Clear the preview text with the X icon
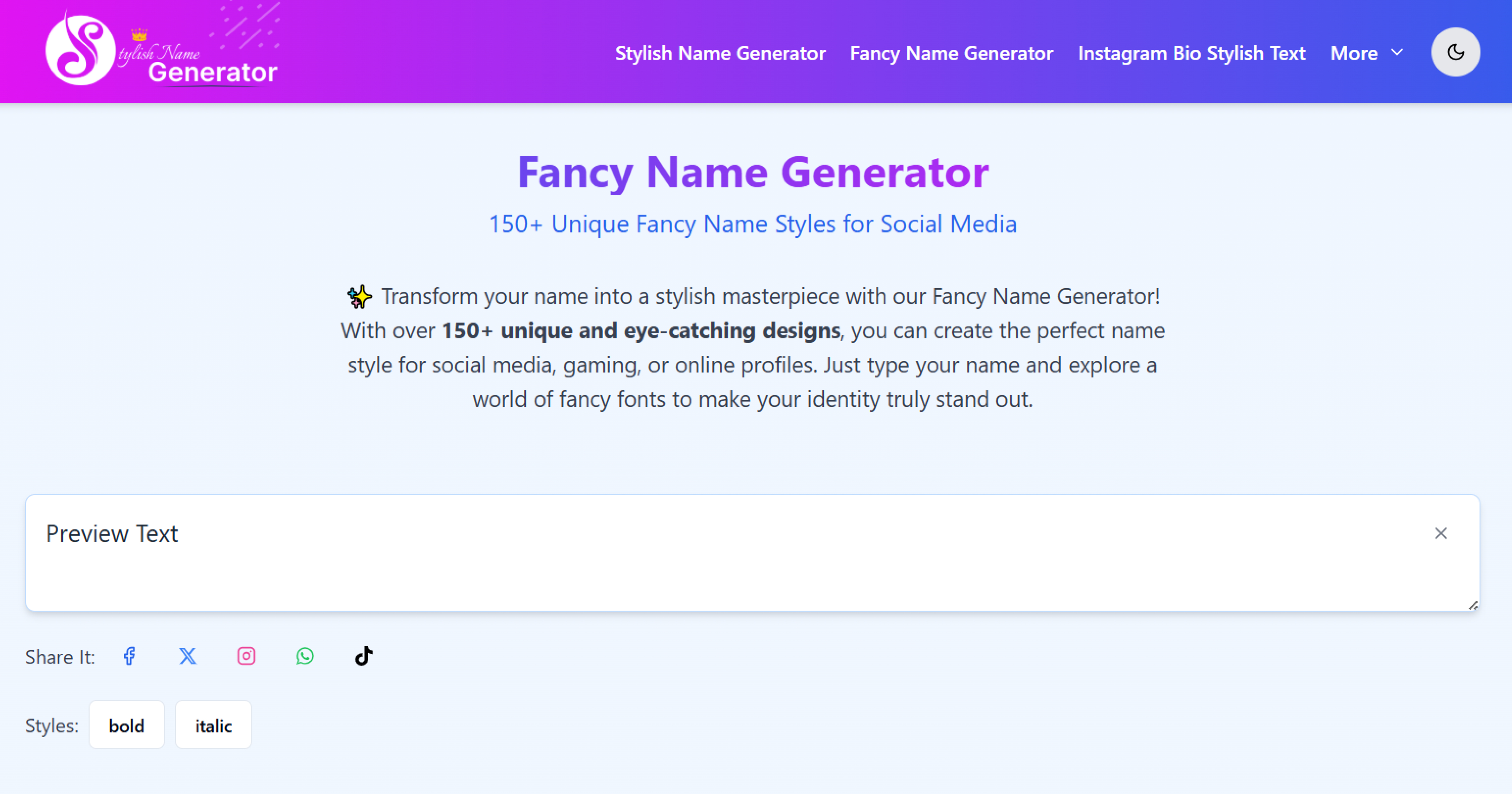The height and width of the screenshot is (794, 1512). 1441,533
